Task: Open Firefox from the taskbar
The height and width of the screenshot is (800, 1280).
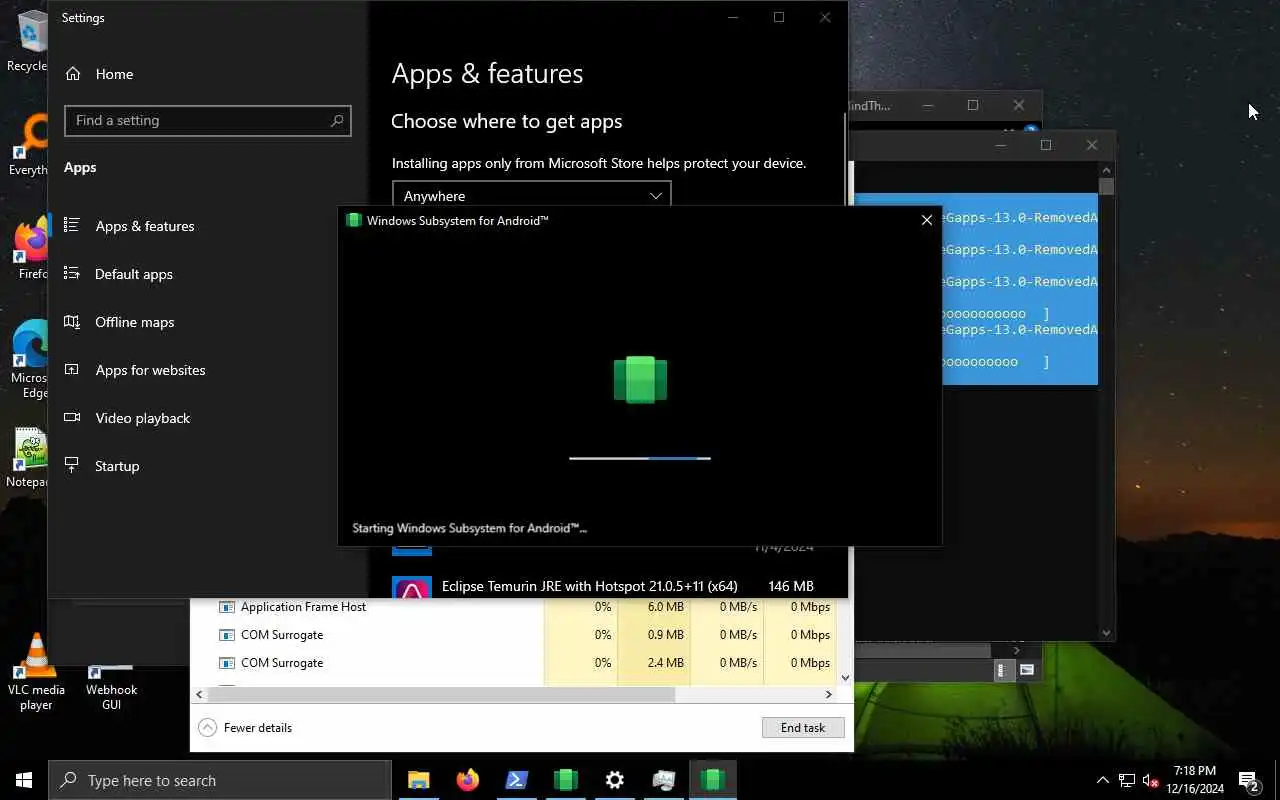Action: (467, 780)
